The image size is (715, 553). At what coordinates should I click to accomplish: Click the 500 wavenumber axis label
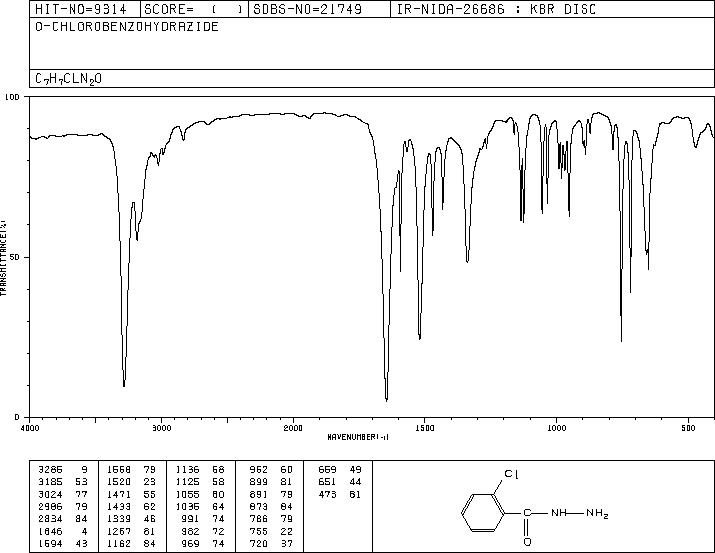pos(688,428)
